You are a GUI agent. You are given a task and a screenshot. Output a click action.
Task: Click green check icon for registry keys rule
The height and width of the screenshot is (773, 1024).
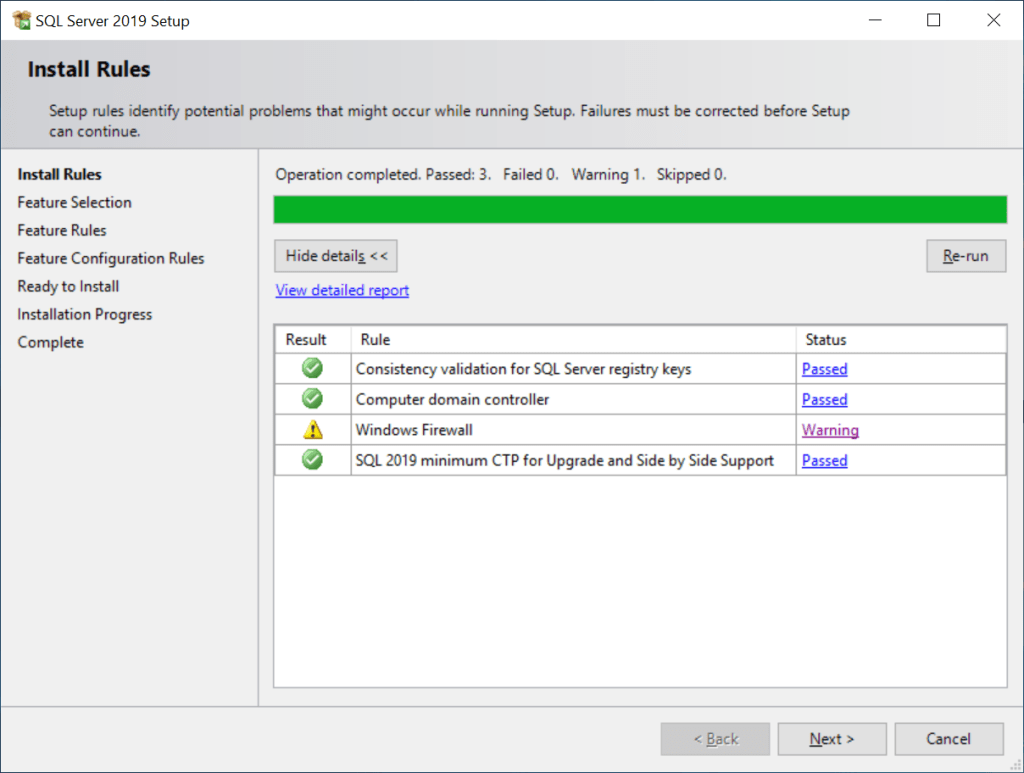tap(312, 369)
